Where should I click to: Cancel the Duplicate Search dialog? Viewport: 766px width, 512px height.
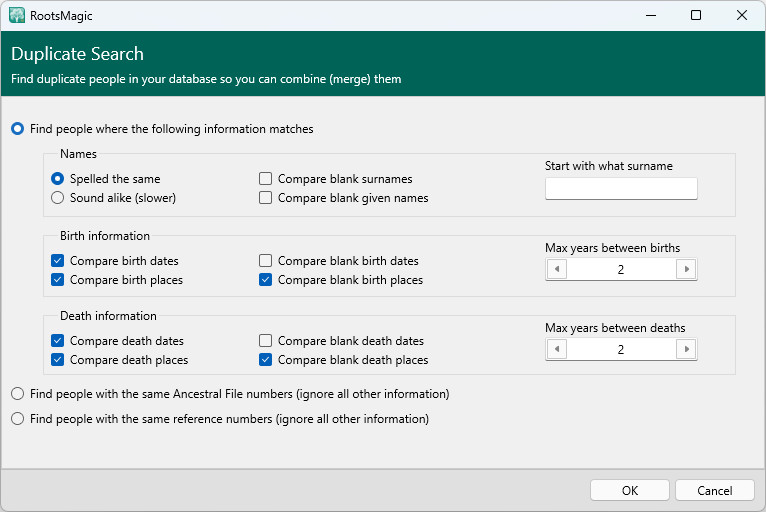[x=715, y=491]
